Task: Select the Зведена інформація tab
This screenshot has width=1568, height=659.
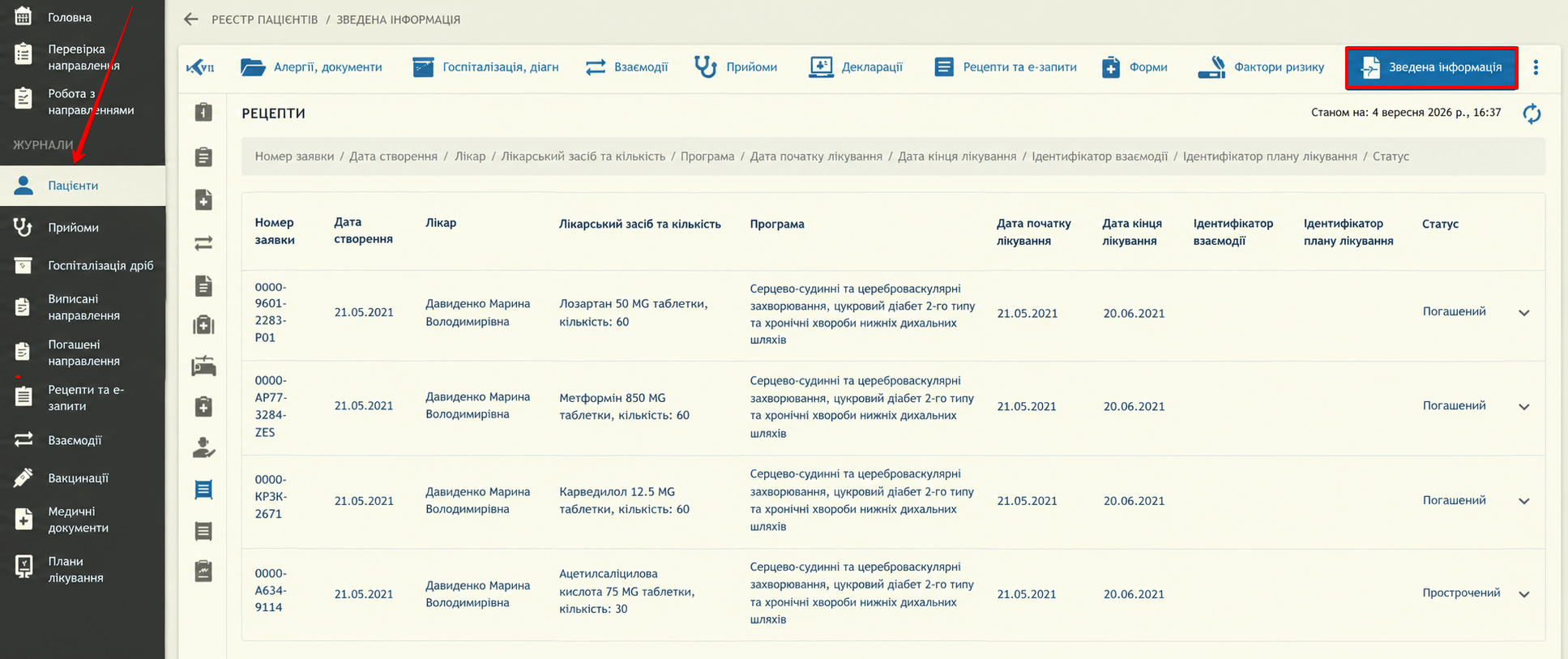Action: coord(1432,67)
